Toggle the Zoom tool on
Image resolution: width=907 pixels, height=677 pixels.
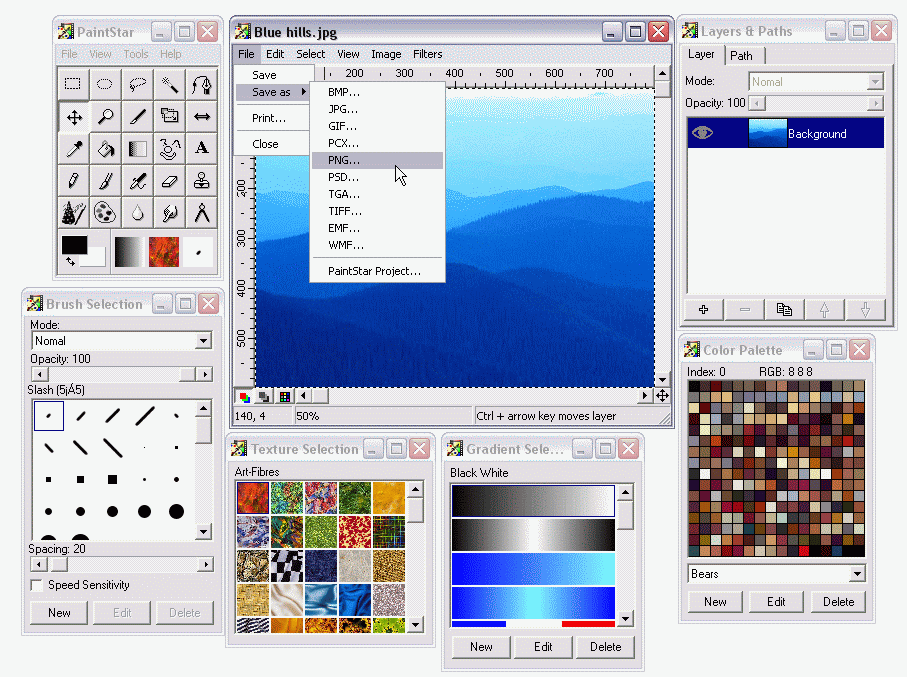click(104, 116)
